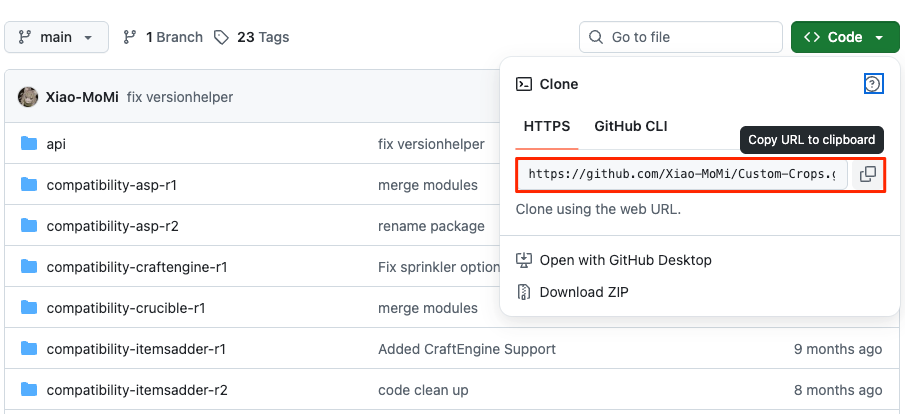
Task: Open the green Code dropdown button
Action: click(845, 38)
